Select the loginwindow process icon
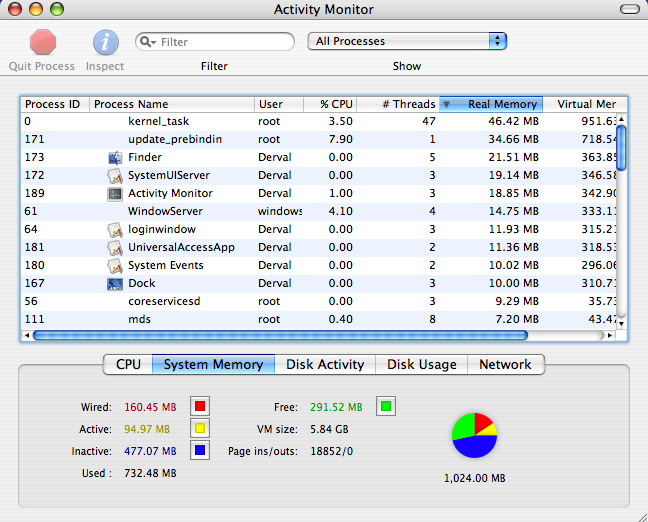Screen dimensions: 648x522 point(115,229)
